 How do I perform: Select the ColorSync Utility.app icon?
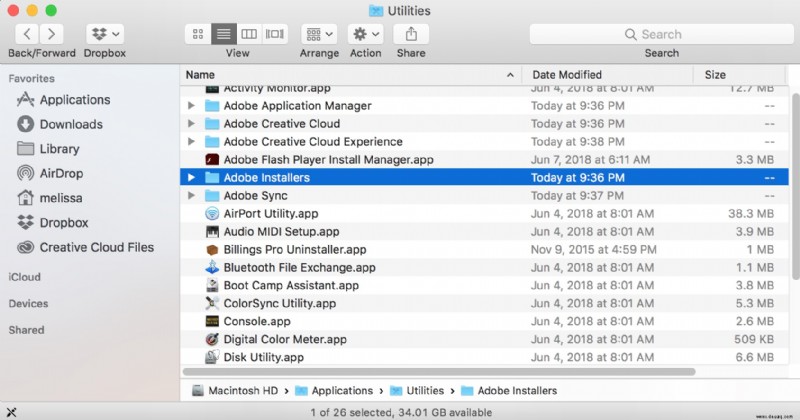[212, 303]
